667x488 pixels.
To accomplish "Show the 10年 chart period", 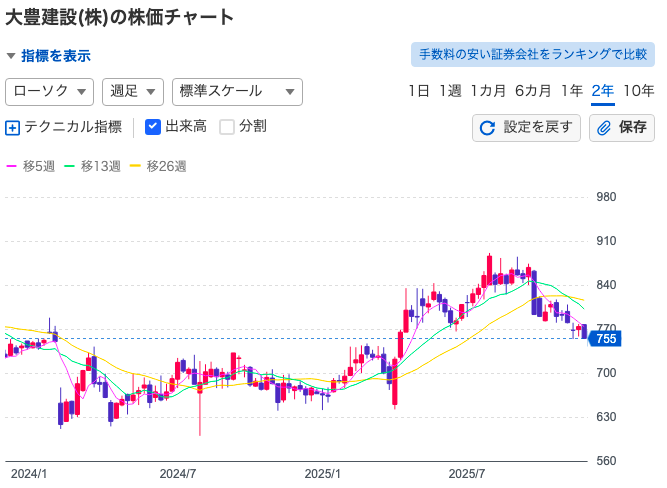I will tap(639, 91).
